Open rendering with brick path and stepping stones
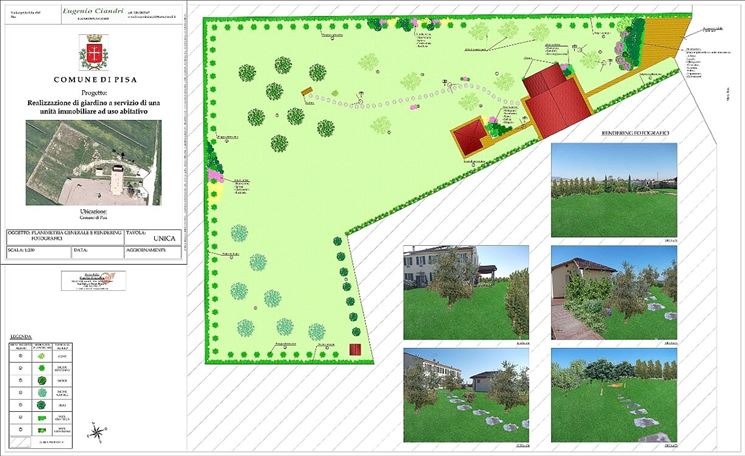 click(x=613, y=292)
